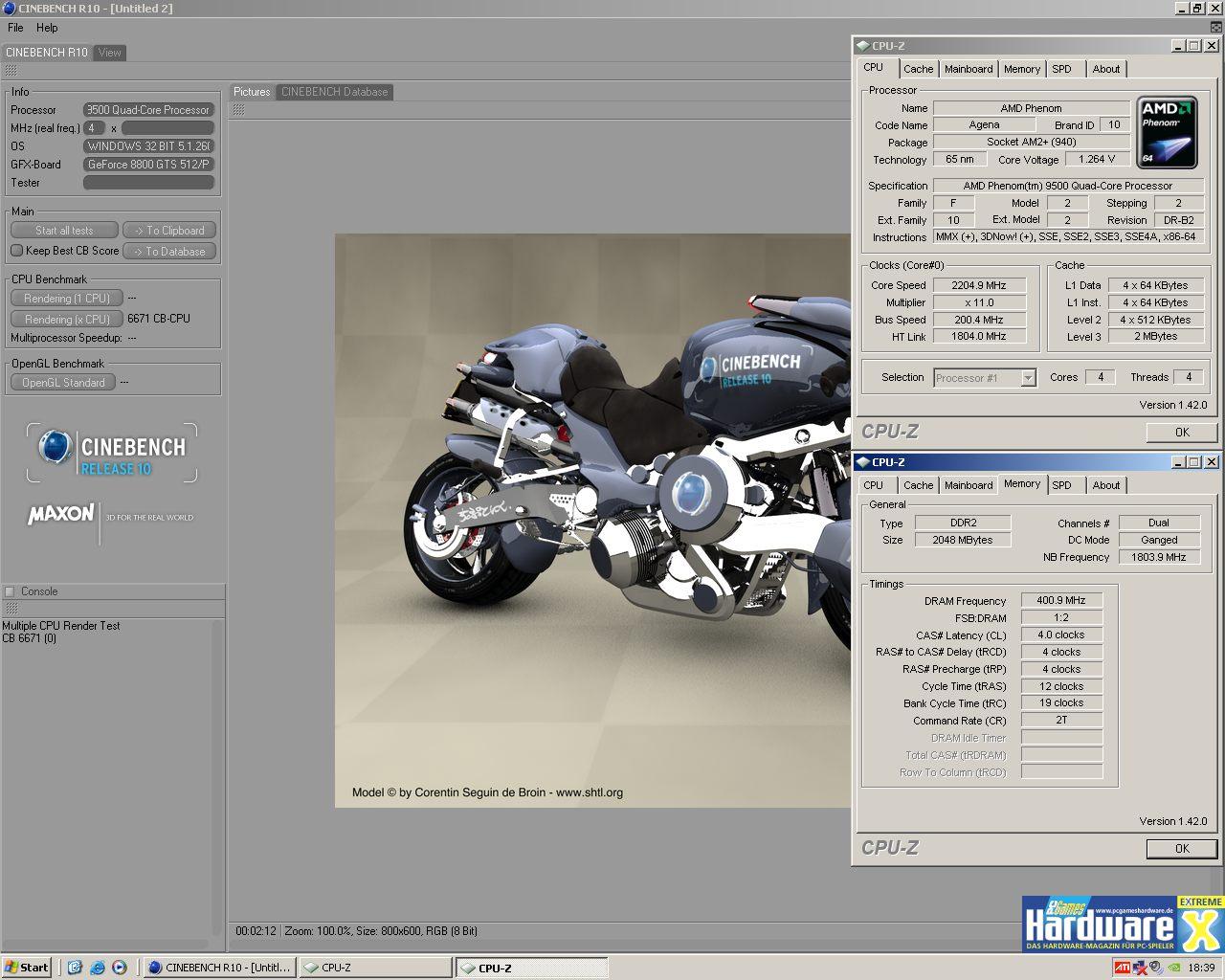The height and width of the screenshot is (980, 1225).
Task: Click the system clock showing 18:39
Action: pos(1201,968)
